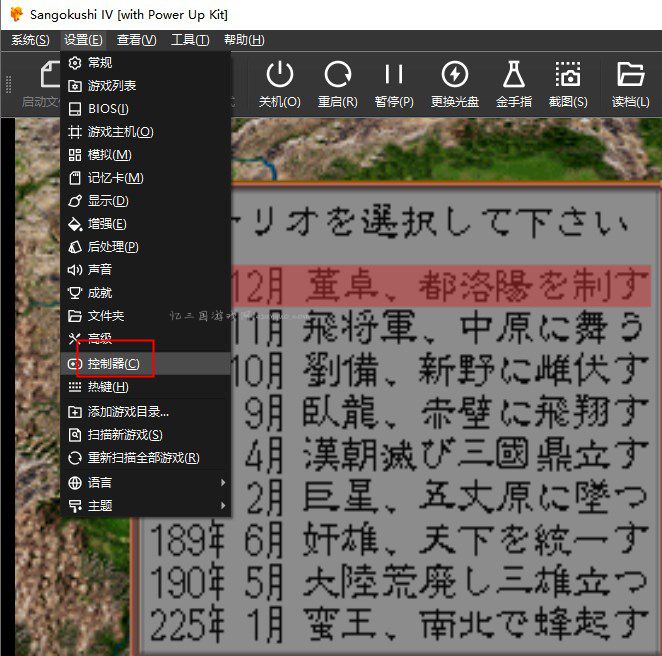
Task: Click 重新扫描全部游戏(R) rescan all games
Action: (146, 458)
